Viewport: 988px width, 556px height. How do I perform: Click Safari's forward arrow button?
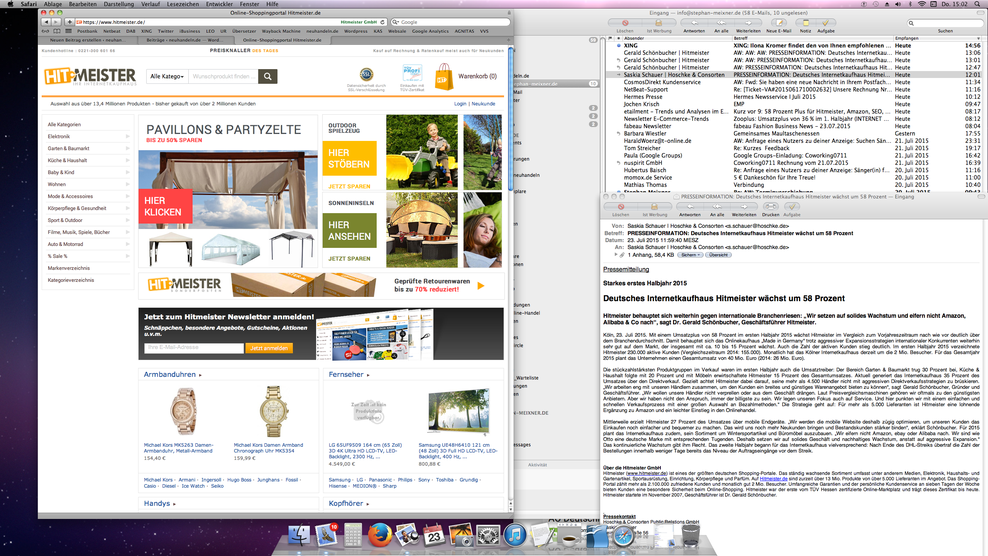pyautogui.click(x=56, y=22)
